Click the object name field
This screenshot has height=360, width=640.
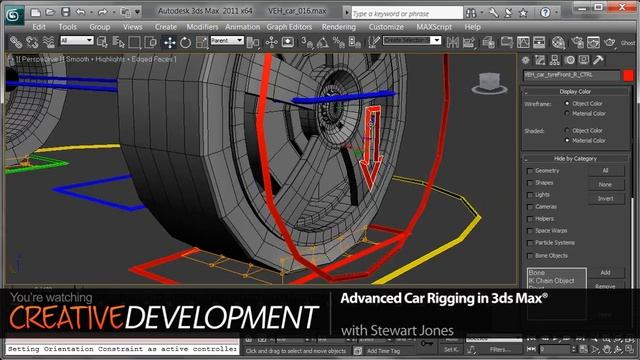[571, 75]
